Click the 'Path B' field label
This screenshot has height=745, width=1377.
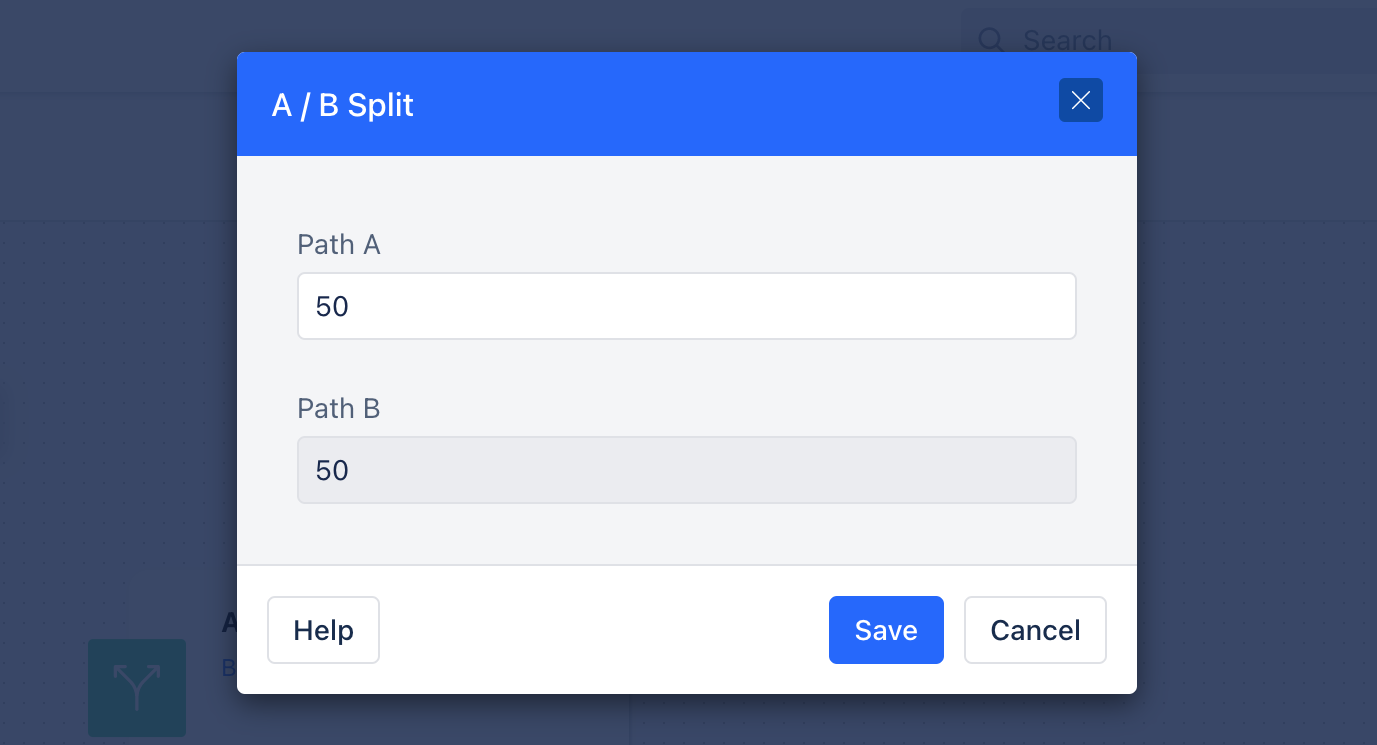click(x=339, y=409)
